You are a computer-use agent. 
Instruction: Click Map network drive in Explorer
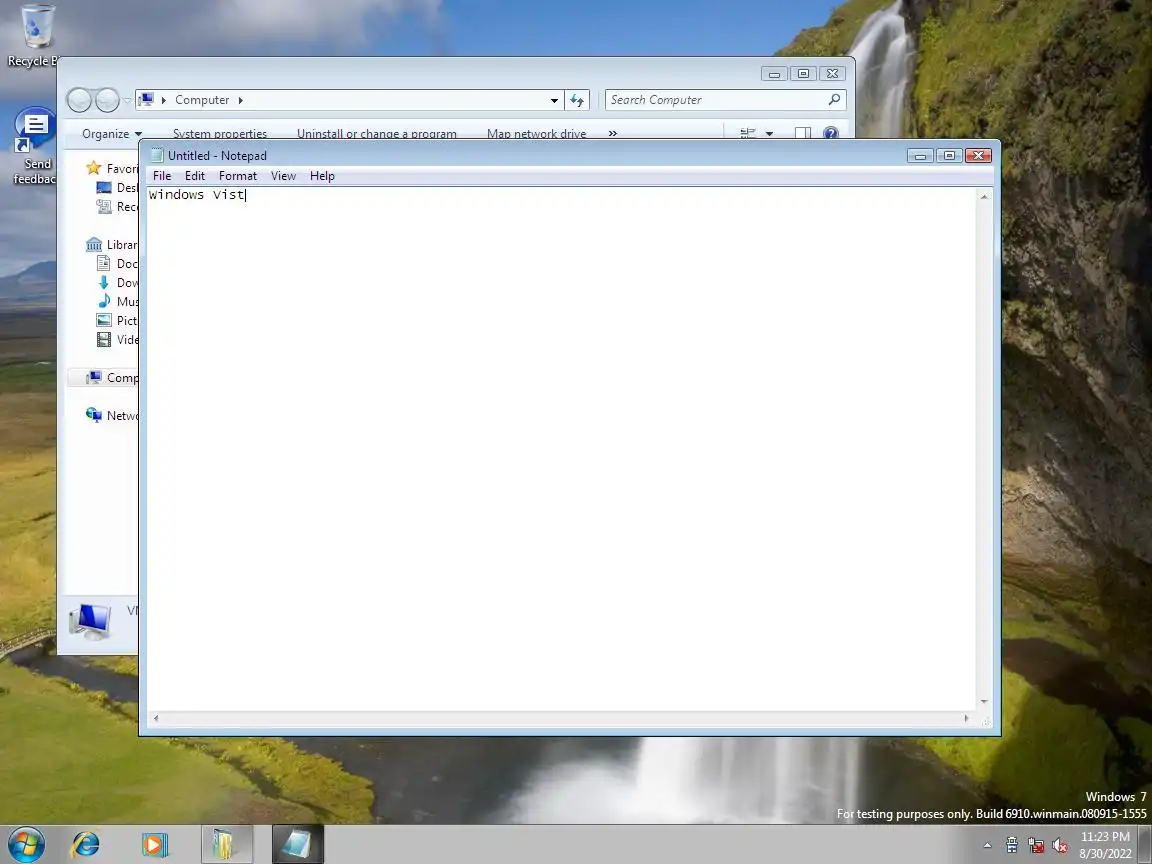click(x=536, y=133)
